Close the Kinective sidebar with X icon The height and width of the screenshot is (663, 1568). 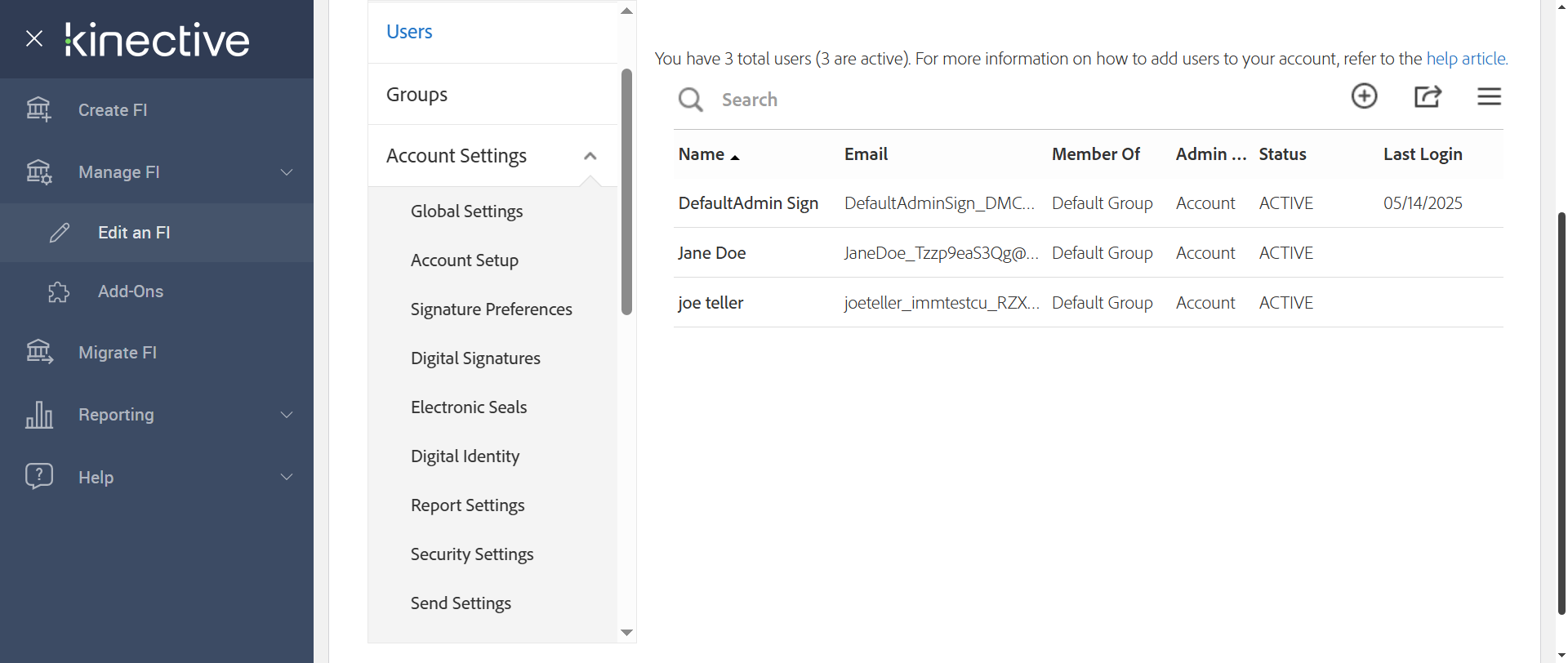34,38
